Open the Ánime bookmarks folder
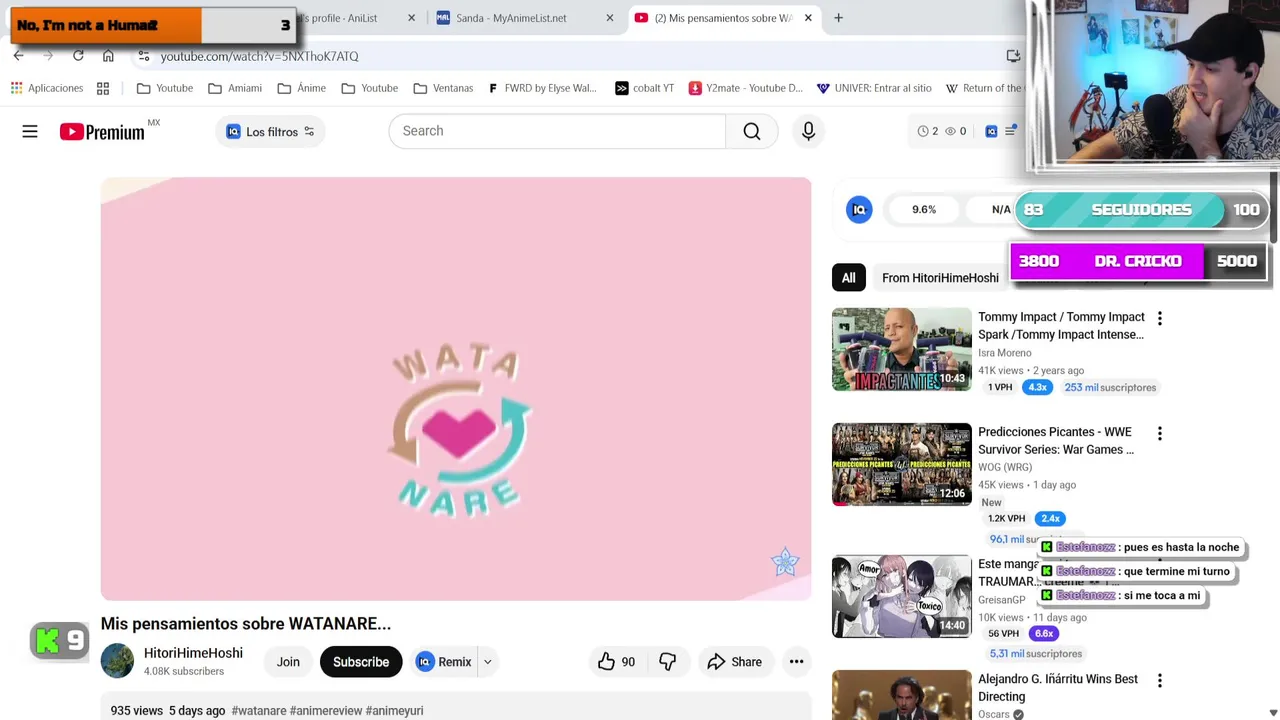Image resolution: width=1280 pixels, height=720 pixels. tap(302, 88)
